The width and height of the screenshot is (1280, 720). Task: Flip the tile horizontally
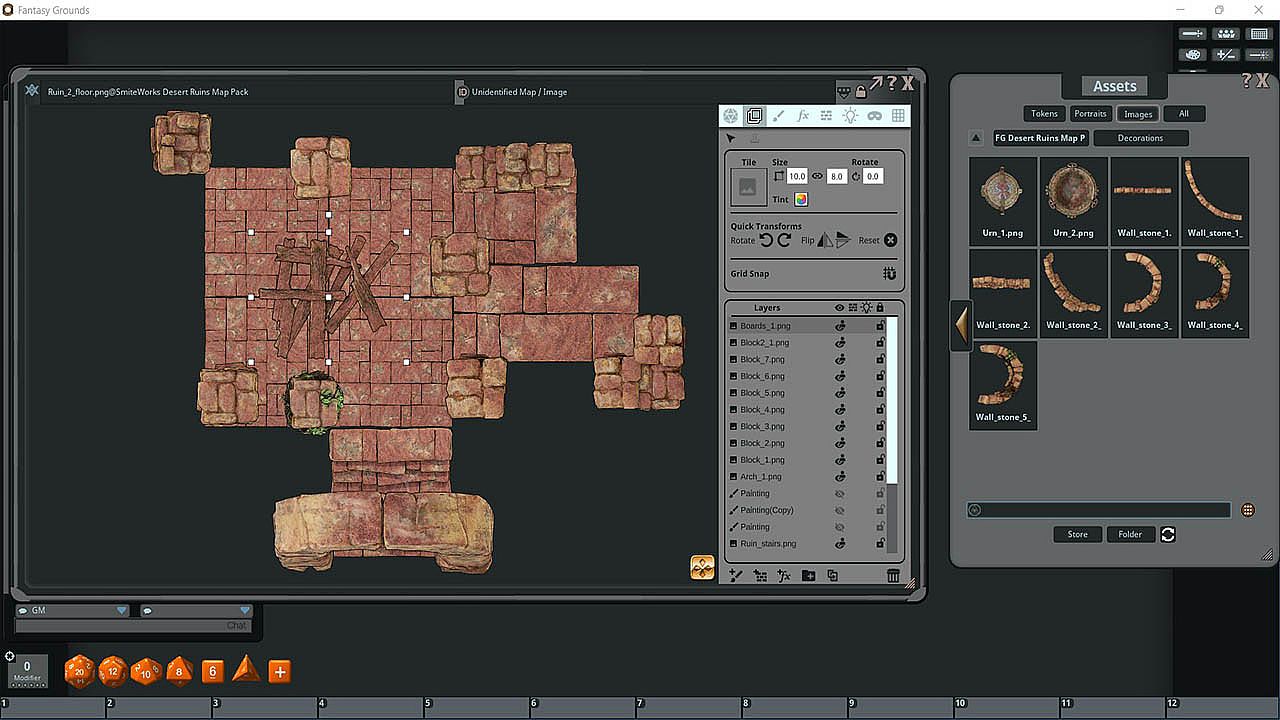pos(825,240)
